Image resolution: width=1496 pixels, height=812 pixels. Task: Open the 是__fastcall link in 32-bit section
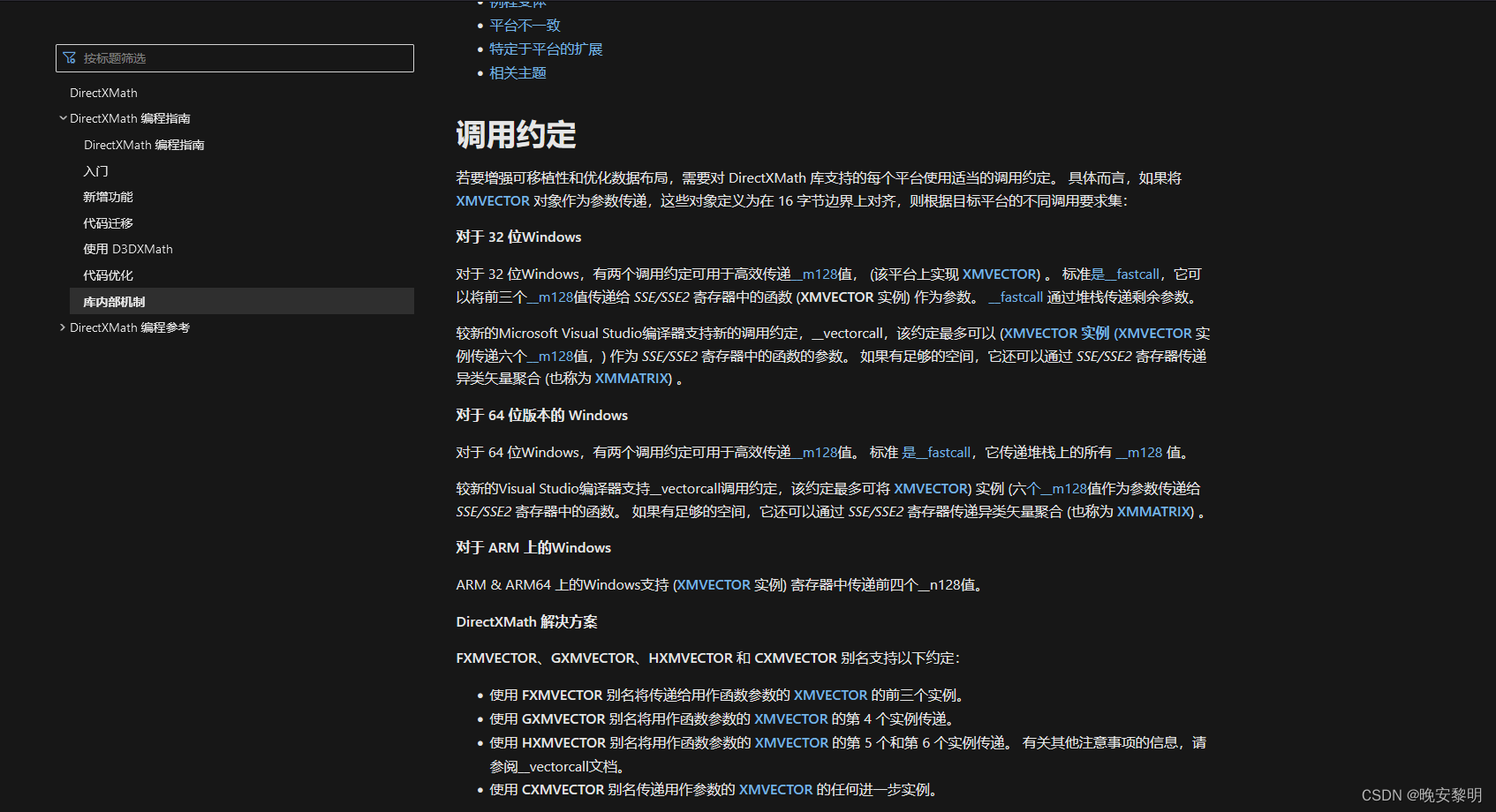(x=1125, y=274)
